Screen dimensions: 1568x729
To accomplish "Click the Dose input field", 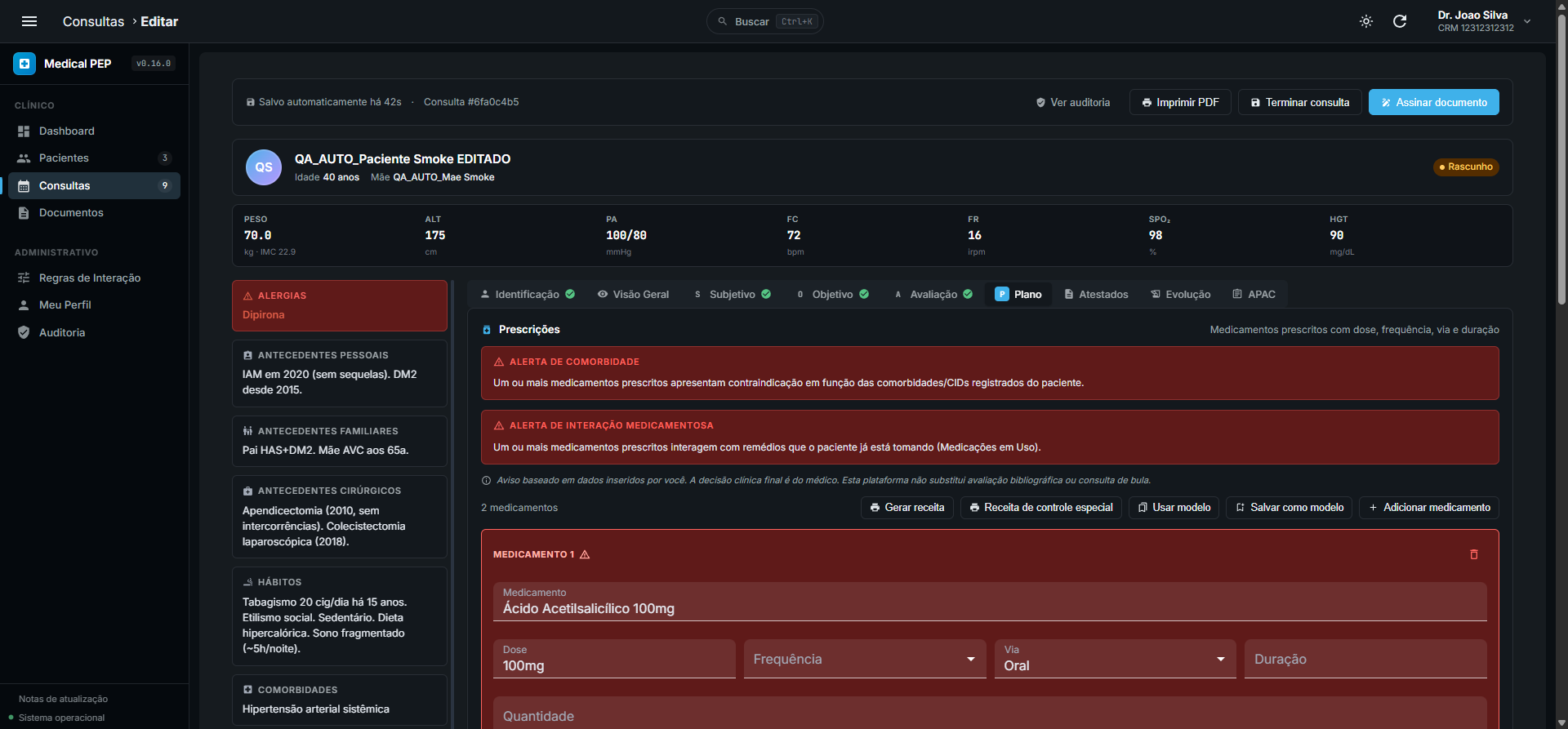I will [x=614, y=659].
